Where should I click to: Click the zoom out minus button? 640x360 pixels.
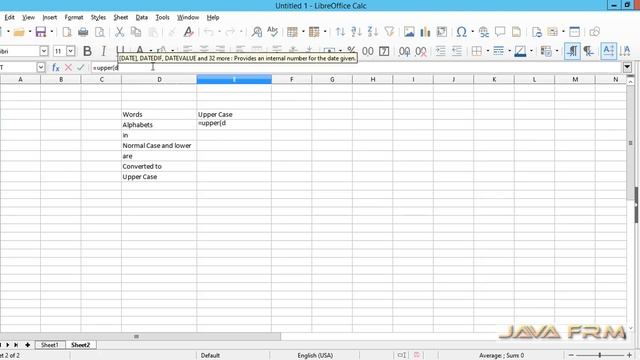tap(571, 355)
